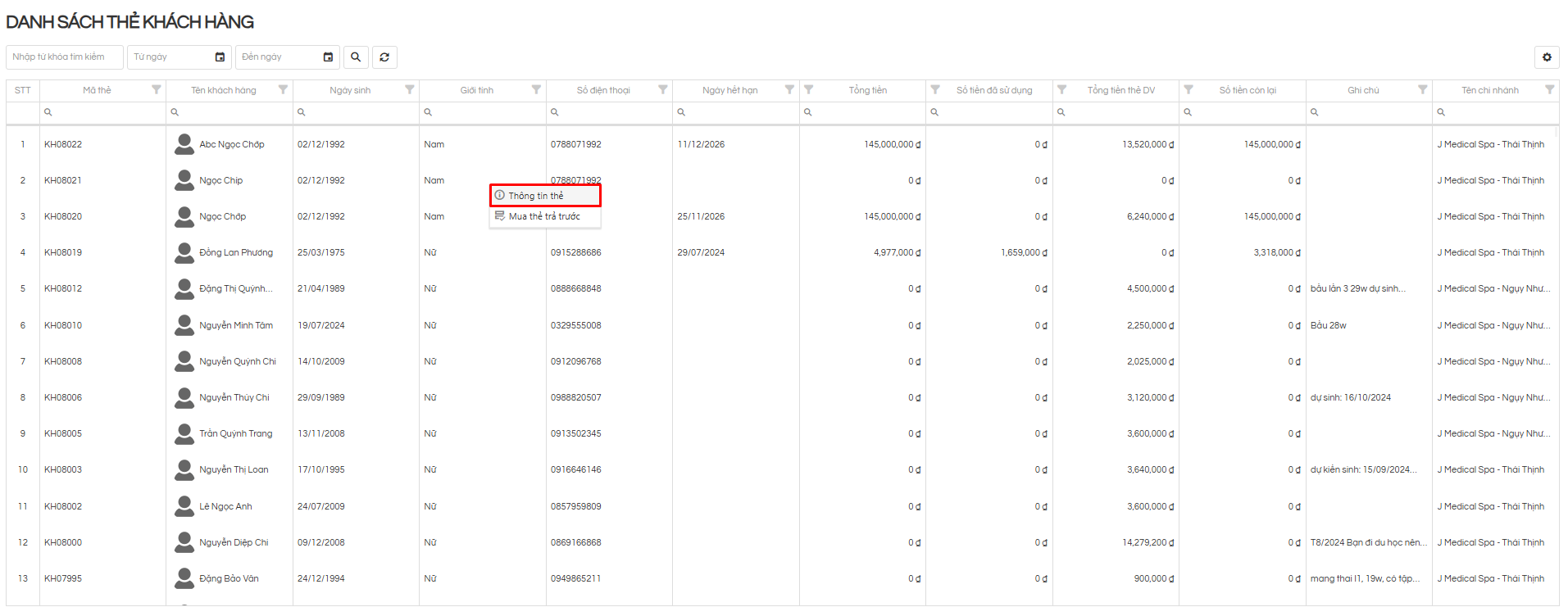Select the row for card KH08010
The width and height of the screenshot is (1568, 607).
tap(63, 325)
